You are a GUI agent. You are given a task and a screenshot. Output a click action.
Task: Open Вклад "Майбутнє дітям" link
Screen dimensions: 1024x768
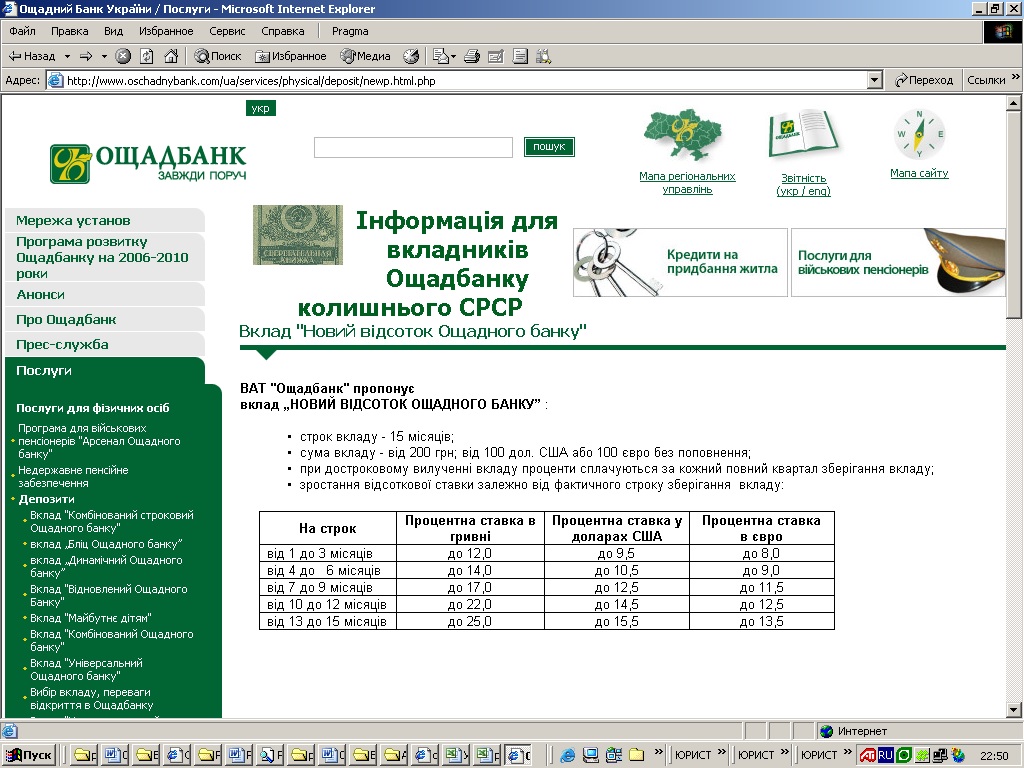(x=91, y=618)
